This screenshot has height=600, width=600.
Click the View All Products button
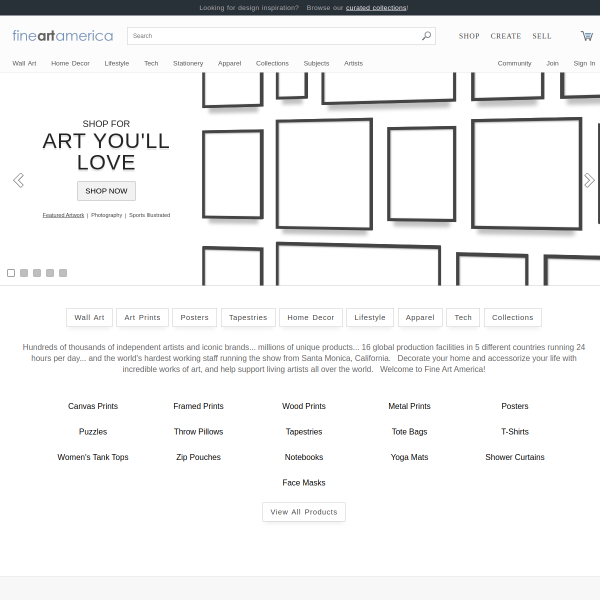[304, 512]
